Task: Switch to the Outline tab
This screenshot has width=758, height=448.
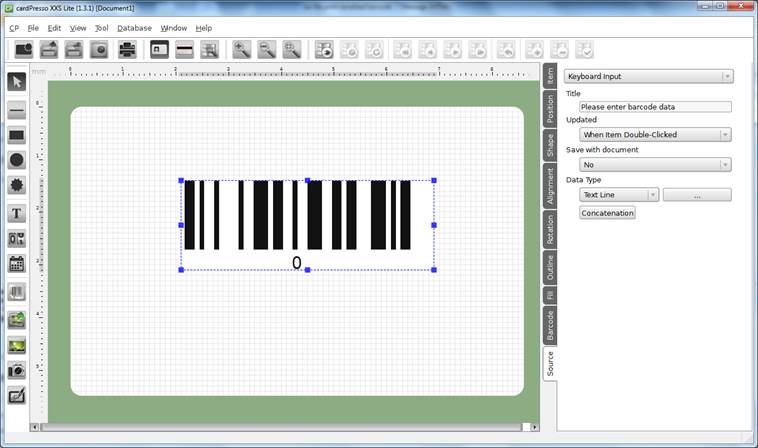Action: [550, 267]
